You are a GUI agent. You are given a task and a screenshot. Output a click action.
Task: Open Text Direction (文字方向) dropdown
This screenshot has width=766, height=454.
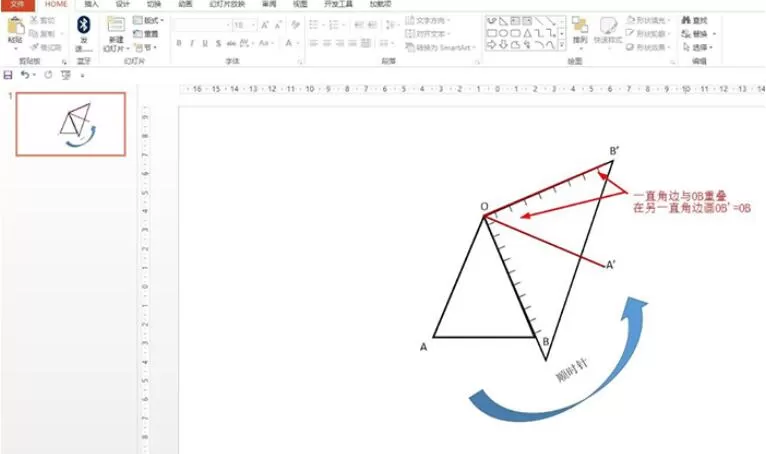pos(427,21)
